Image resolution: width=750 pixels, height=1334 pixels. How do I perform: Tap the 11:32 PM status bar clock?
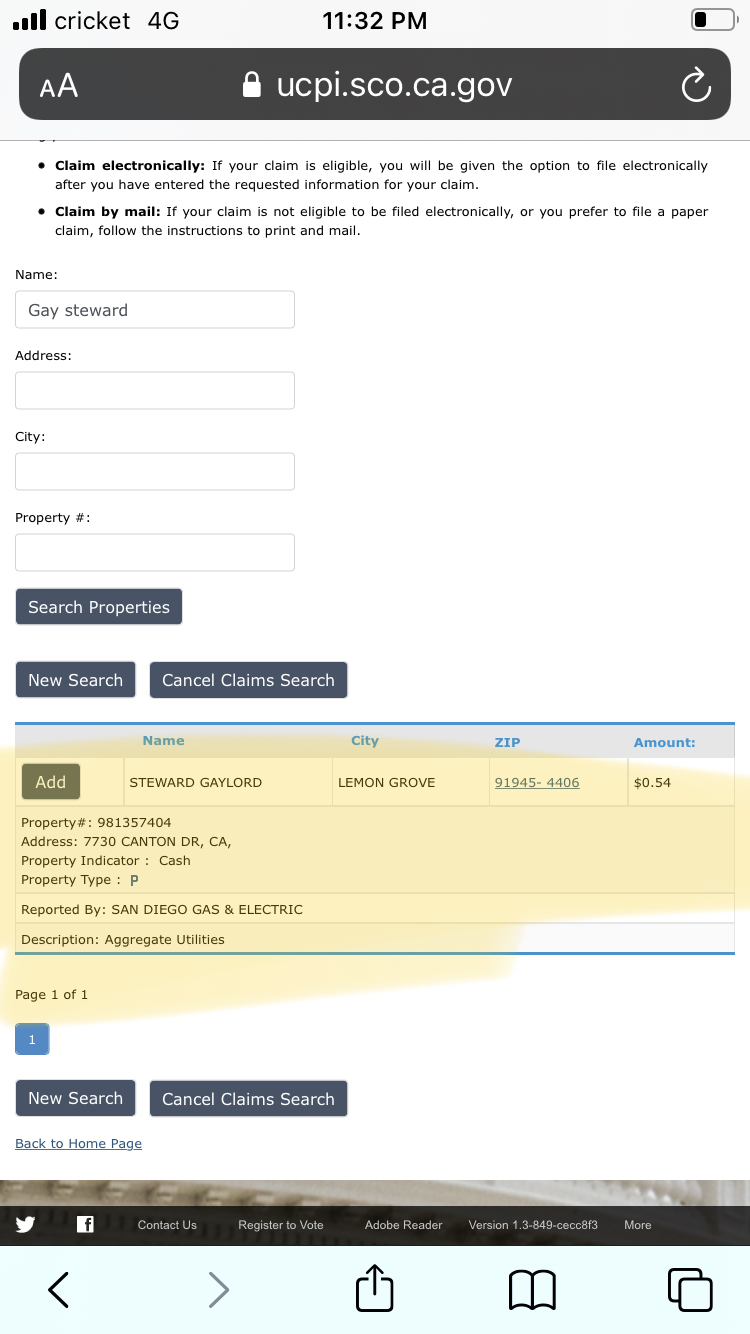pyautogui.click(x=375, y=20)
